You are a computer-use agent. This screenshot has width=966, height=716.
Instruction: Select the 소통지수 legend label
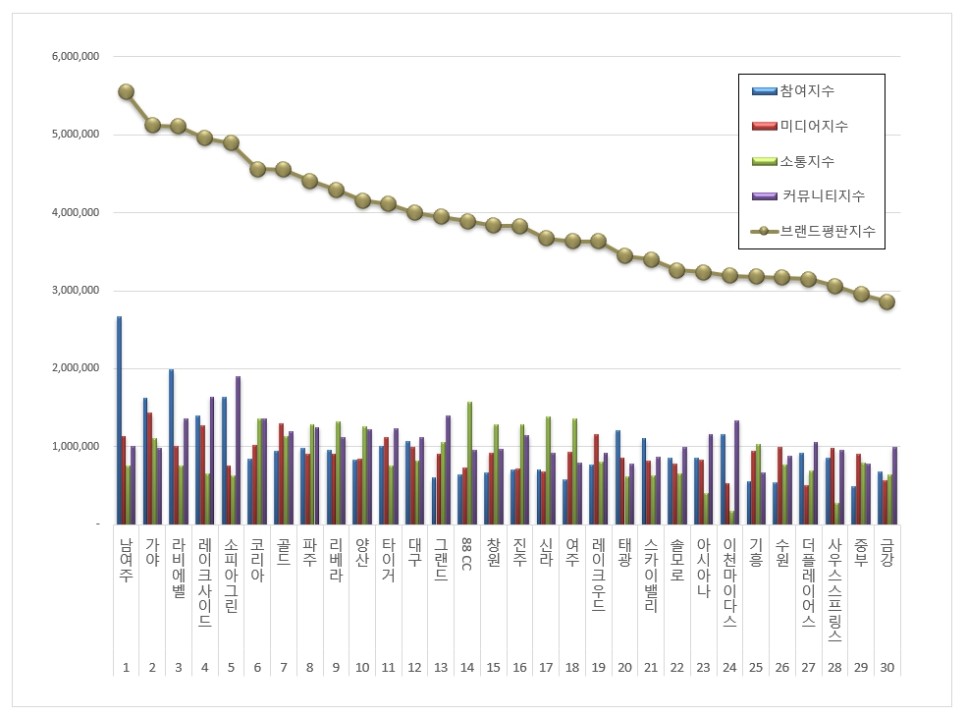807,161
